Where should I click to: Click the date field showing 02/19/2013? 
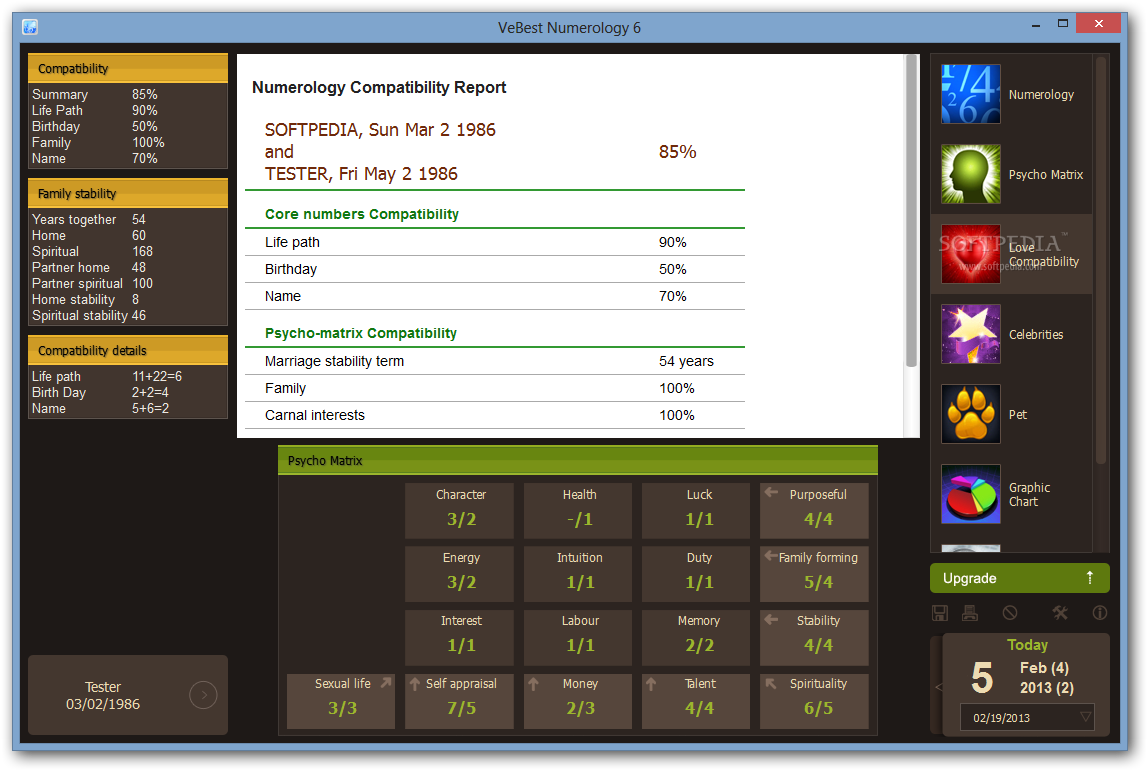pyautogui.click(x=1026, y=718)
